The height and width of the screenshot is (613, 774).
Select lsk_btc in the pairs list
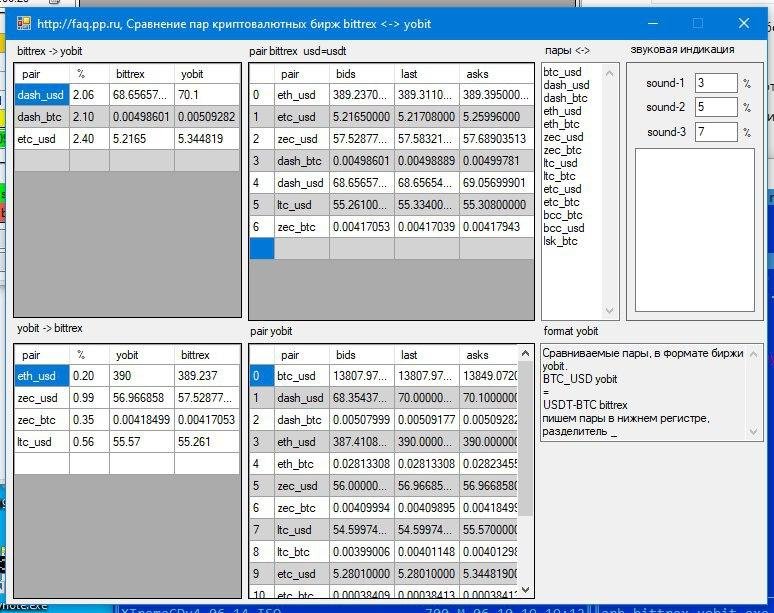click(x=560, y=241)
